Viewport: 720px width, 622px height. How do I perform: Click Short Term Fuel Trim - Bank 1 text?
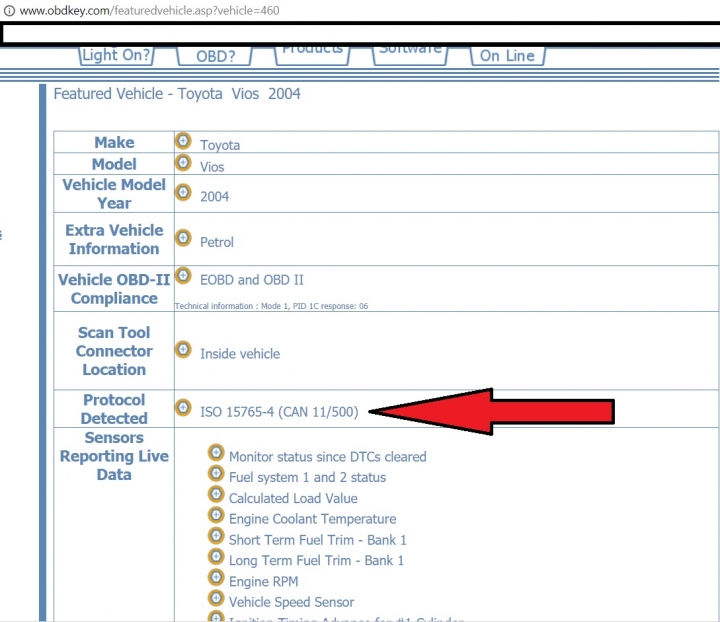(x=317, y=540)
